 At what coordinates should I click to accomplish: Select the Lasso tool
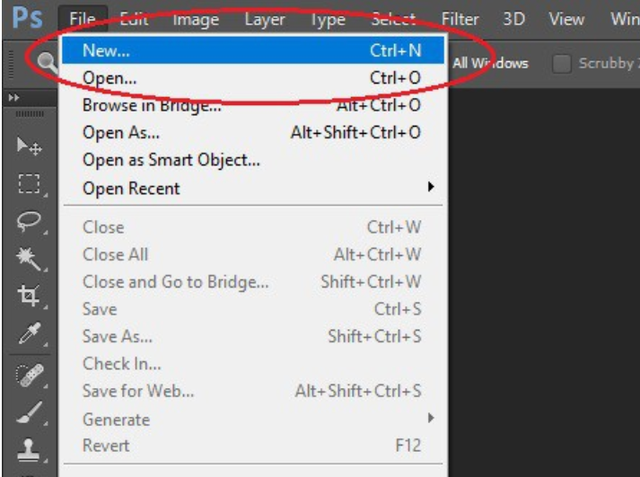(x=29, y=222)
